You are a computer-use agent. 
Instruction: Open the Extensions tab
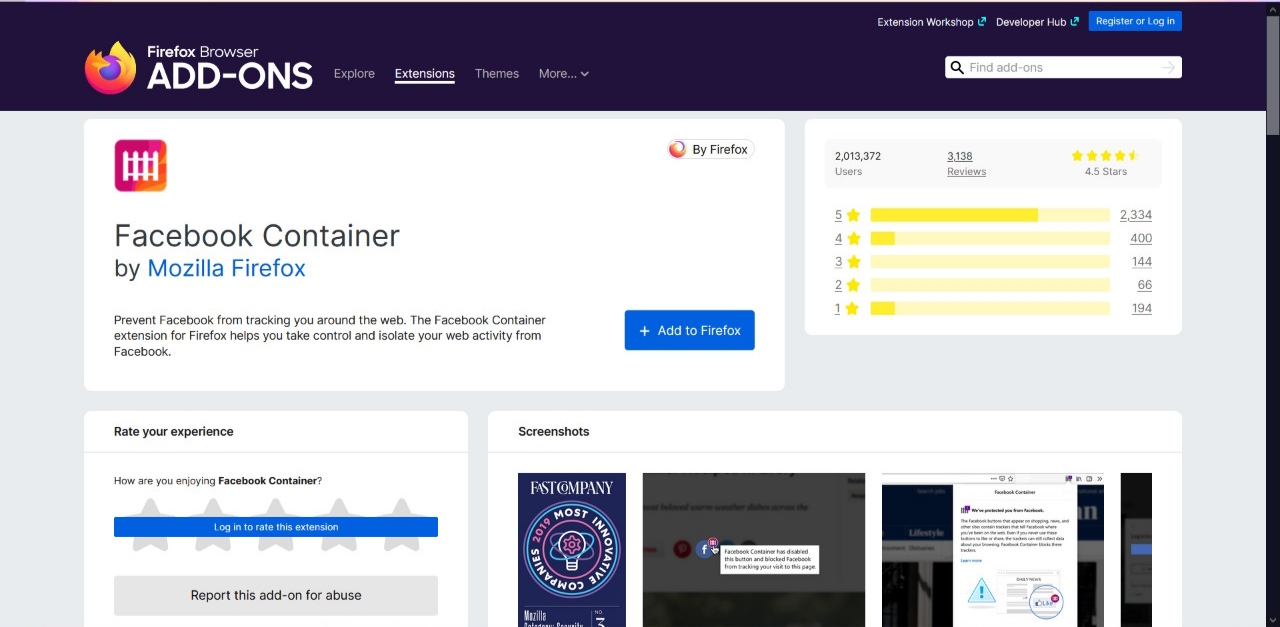[x=425, y=73]
